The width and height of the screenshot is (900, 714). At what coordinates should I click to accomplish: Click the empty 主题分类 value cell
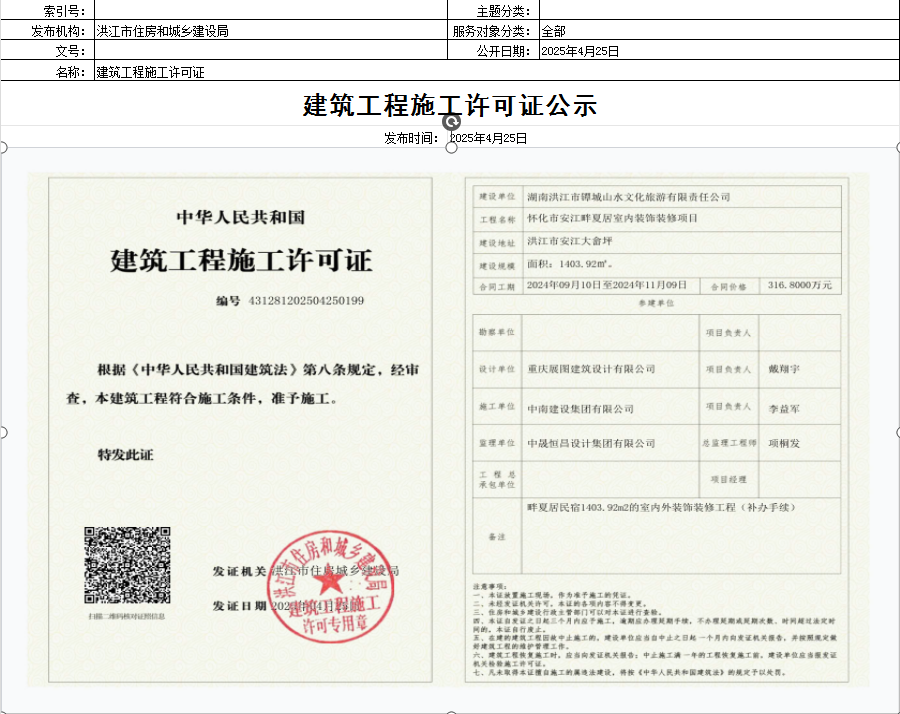coord(717,10)
